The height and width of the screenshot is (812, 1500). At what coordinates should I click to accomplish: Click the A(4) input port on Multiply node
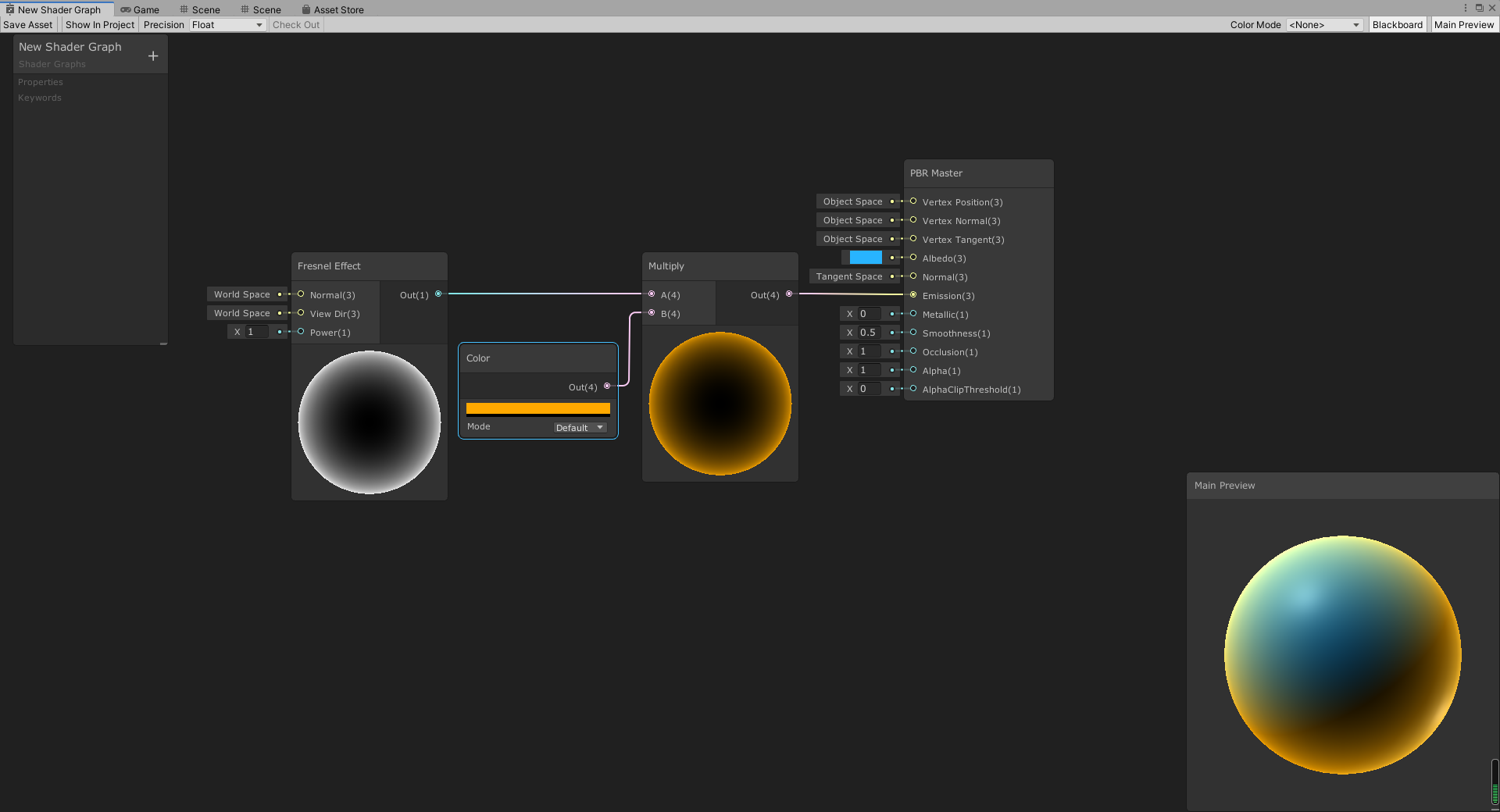[x=652, y=294]
